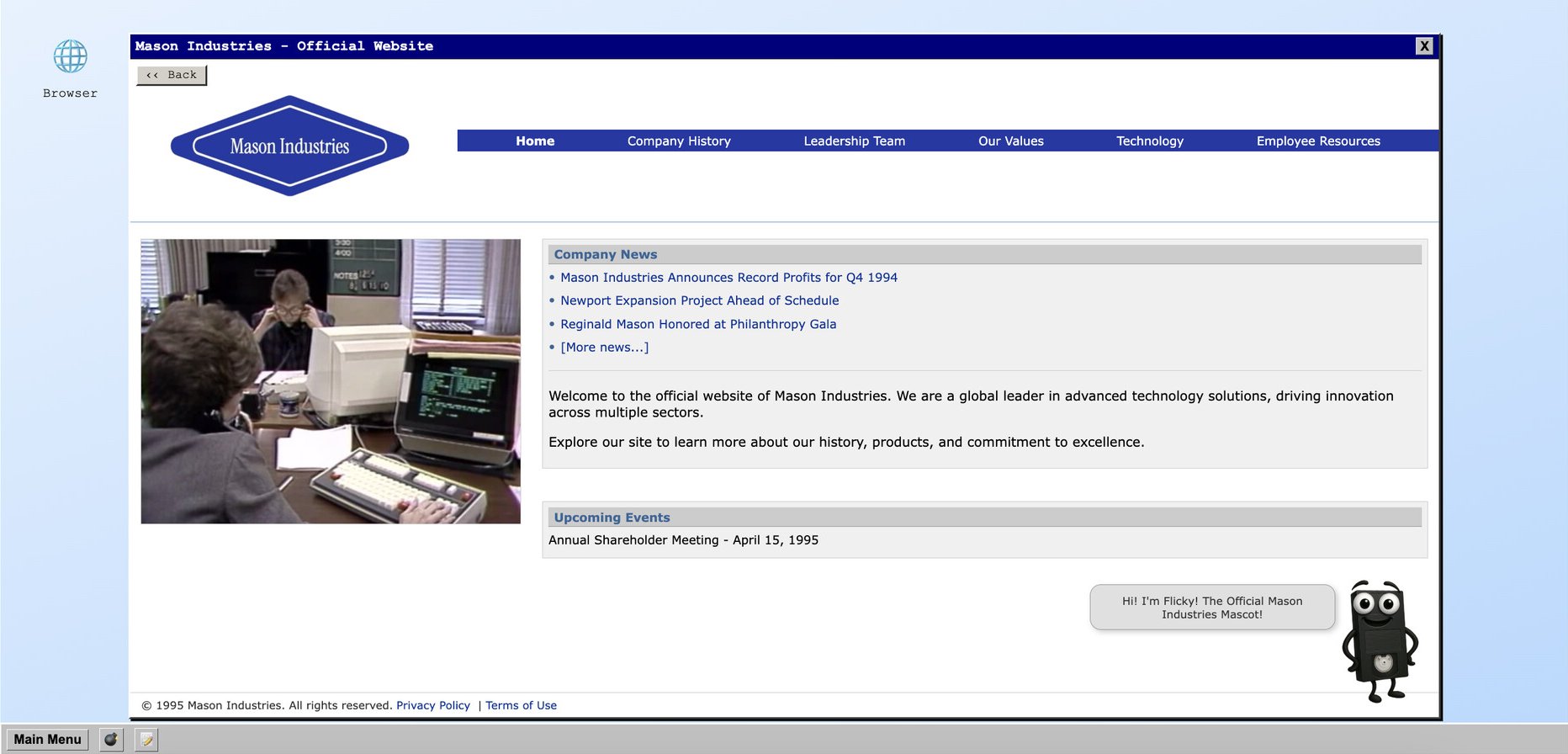Open the Main Menu on the taskbar
Image resolution: width=1568 pixels, height=754 pixels.
[47, 740]
